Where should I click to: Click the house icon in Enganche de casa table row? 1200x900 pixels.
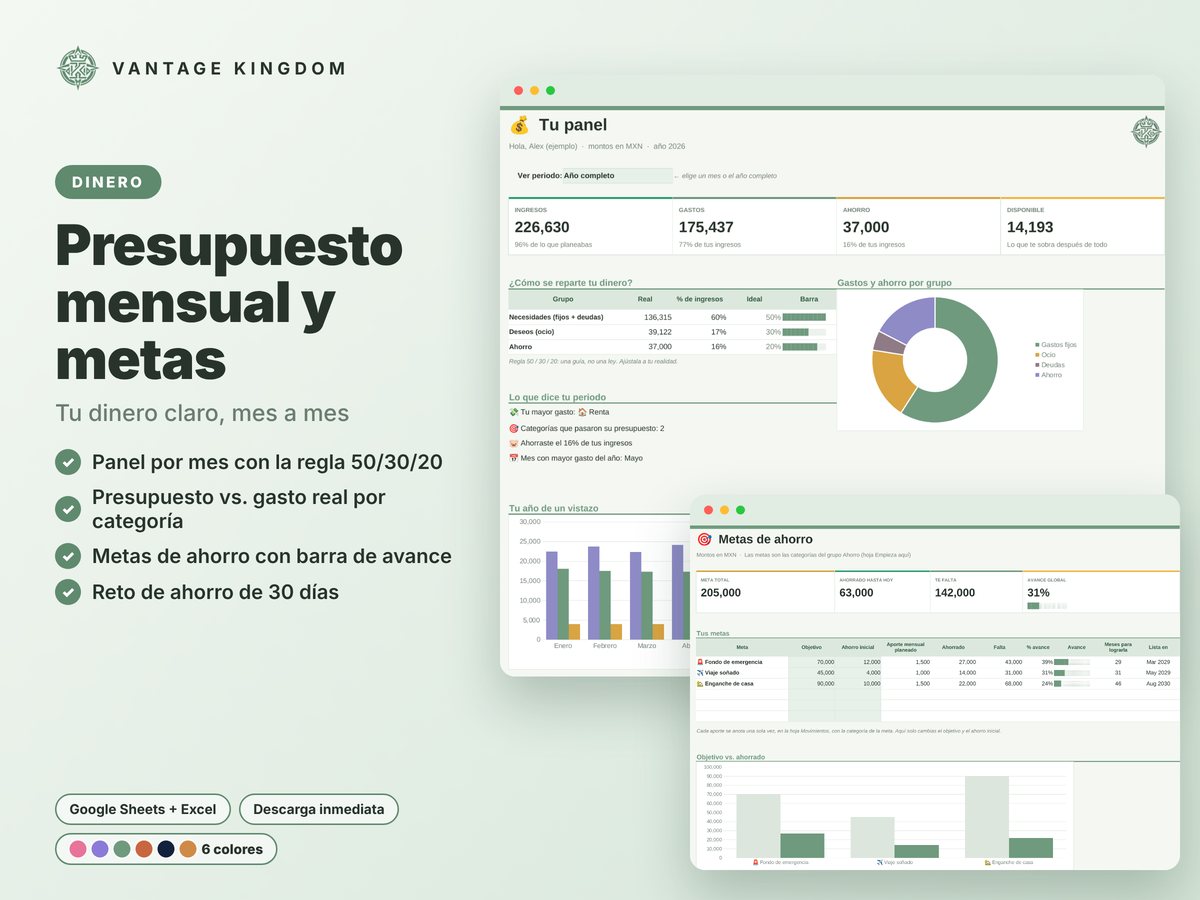(x=700, y=684)
